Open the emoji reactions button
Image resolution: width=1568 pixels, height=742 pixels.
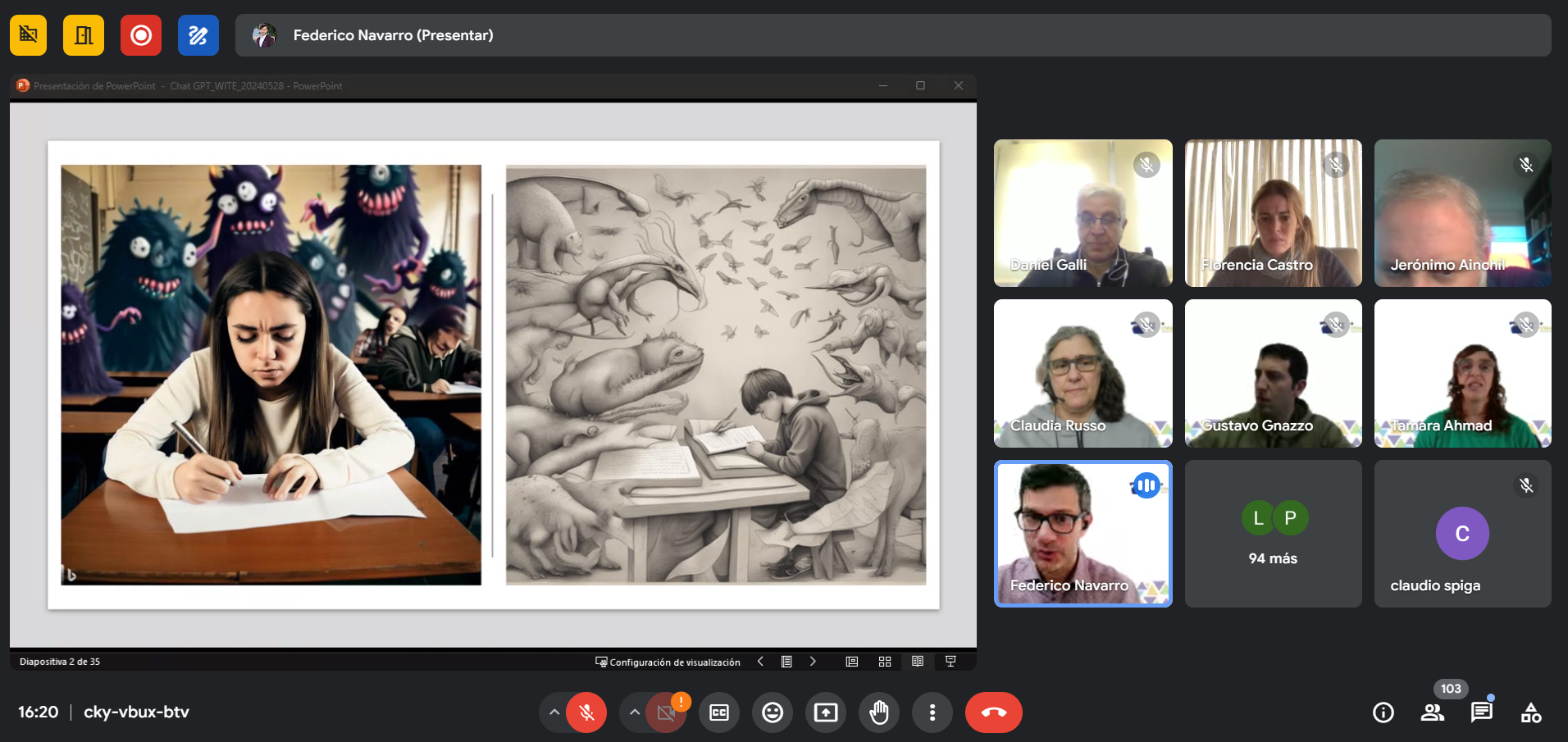coord(773,712)
